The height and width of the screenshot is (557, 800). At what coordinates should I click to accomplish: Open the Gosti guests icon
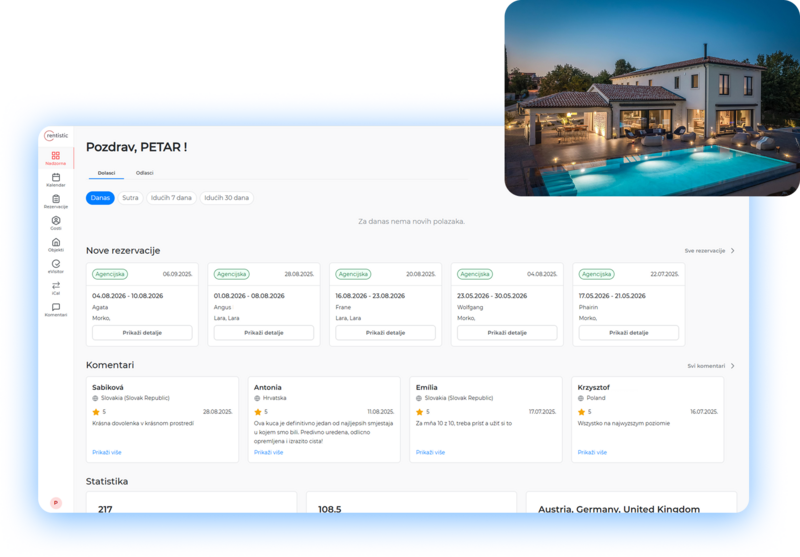pos(56,222)
